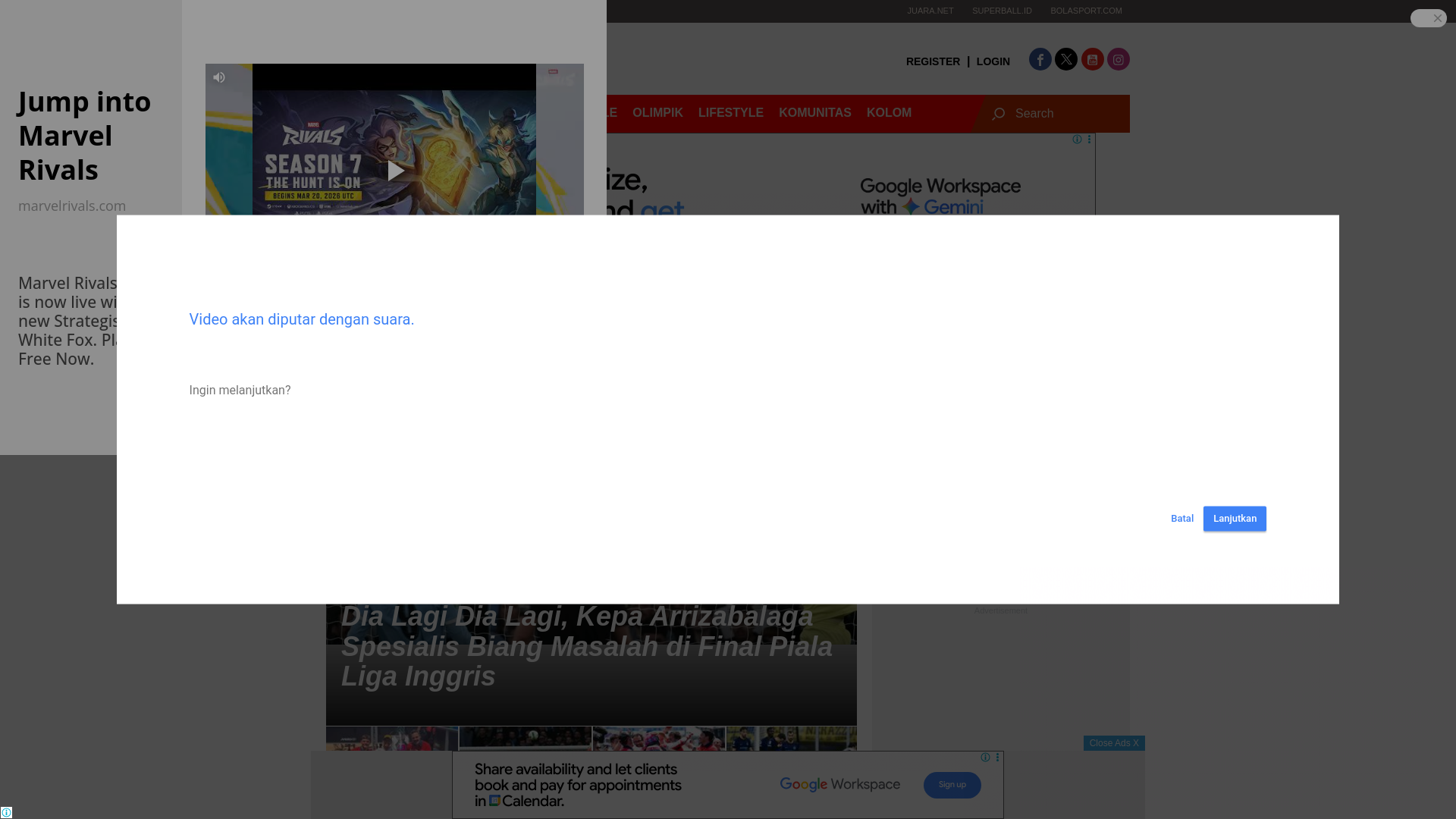Screen dimensions: 1456x819
Task: Open the Facebook social icon
Action: click(x=1040, y=59)
